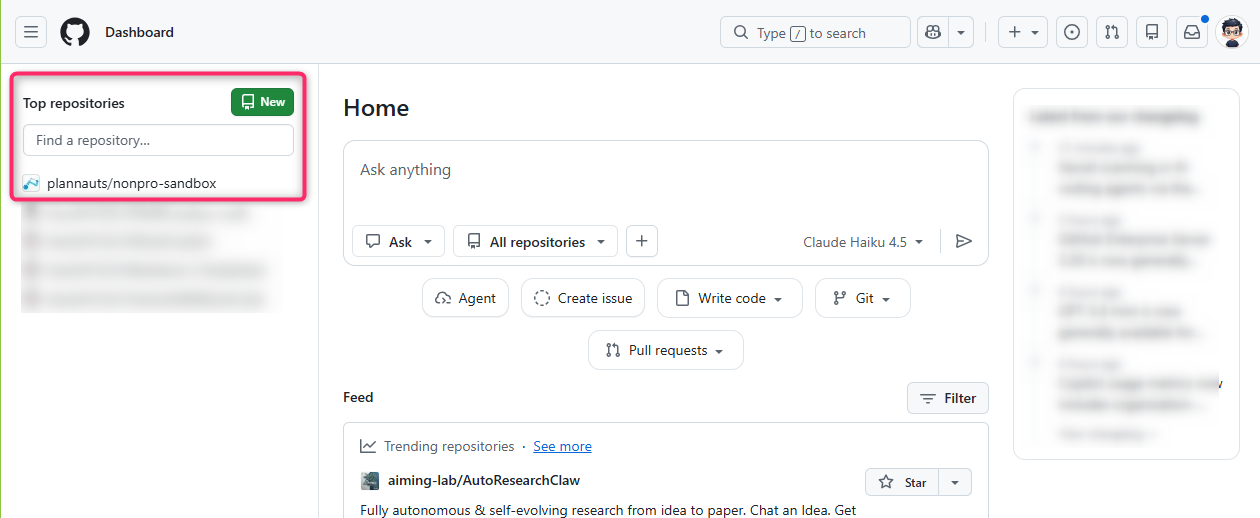Expand the Copilot dropdown arrow in header

coord(961,32)
